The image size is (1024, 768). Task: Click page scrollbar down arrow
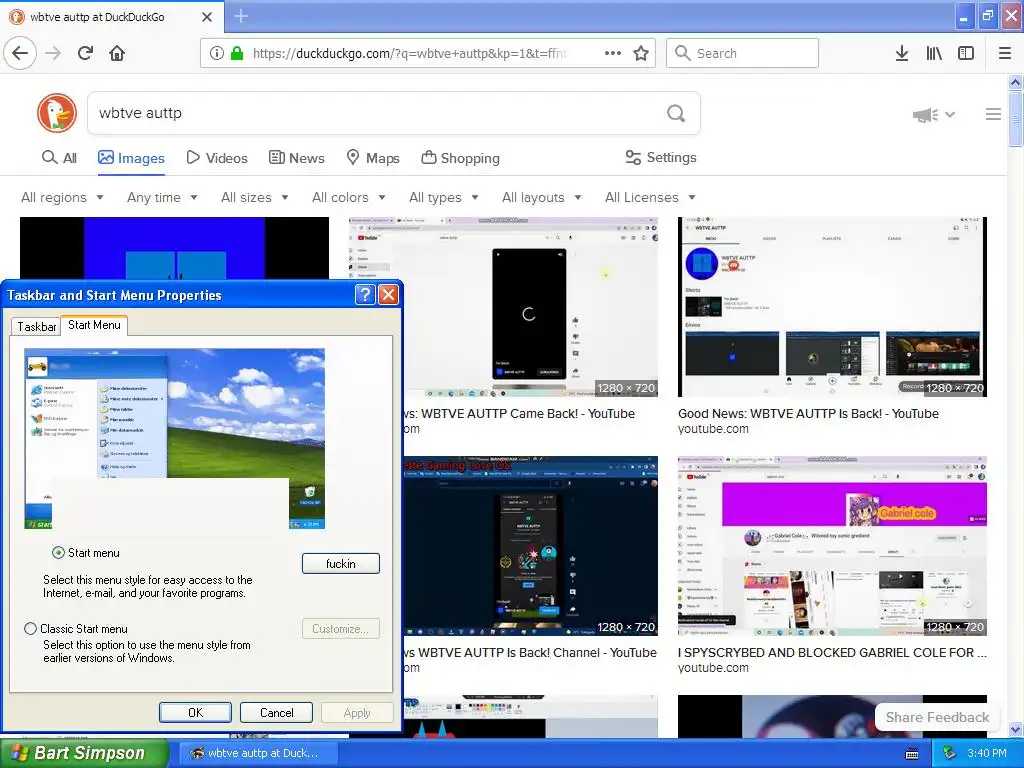(x=1015, y=729)
